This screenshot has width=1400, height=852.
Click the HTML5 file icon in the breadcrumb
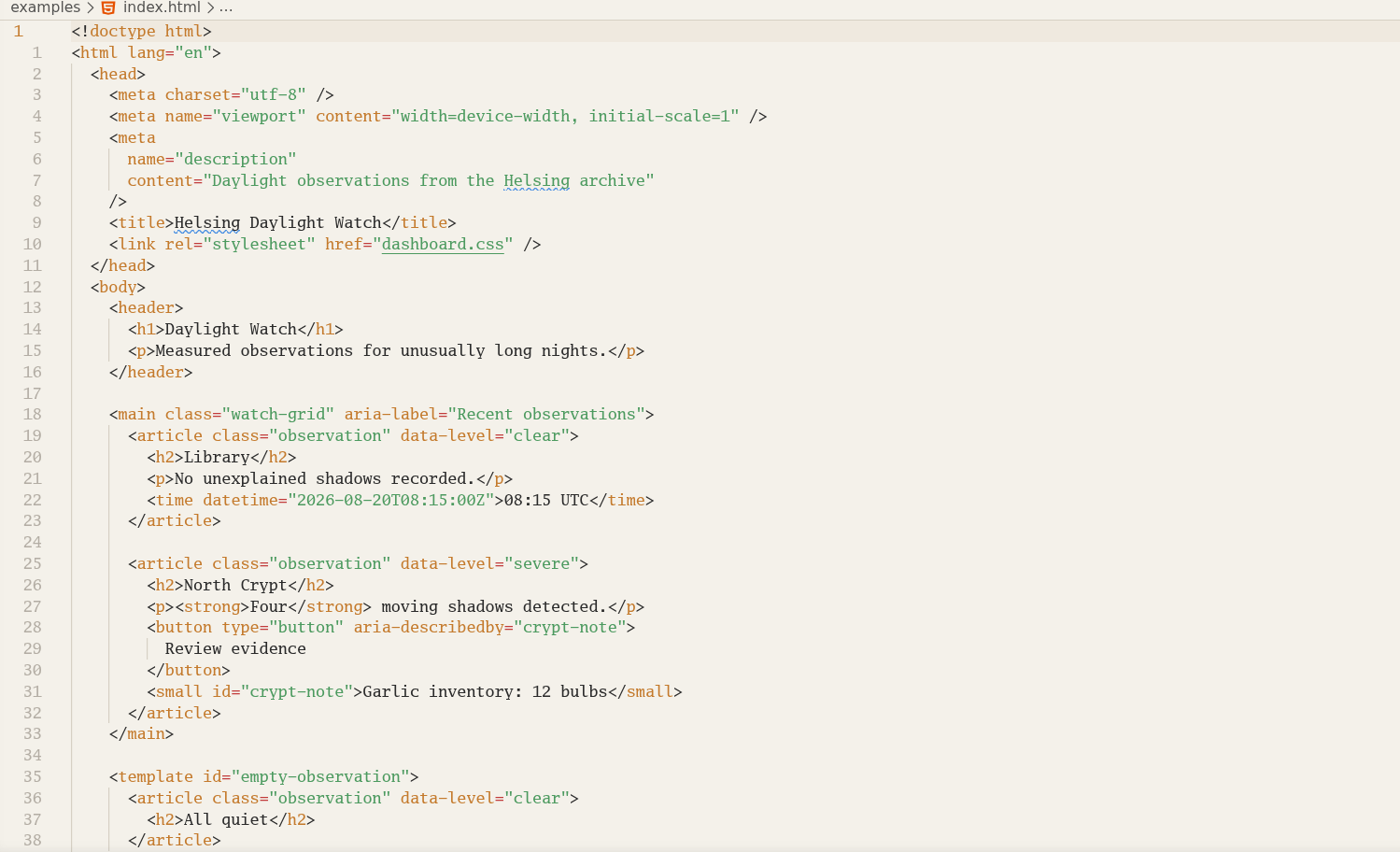pos(108,7)
